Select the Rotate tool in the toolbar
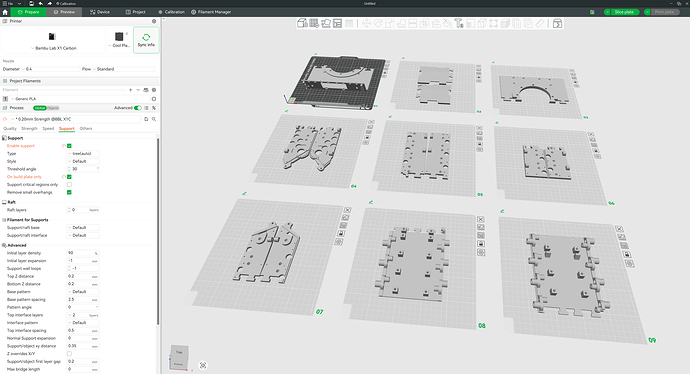This screenshot has width=690, height=374. click(x=378, y=23)
